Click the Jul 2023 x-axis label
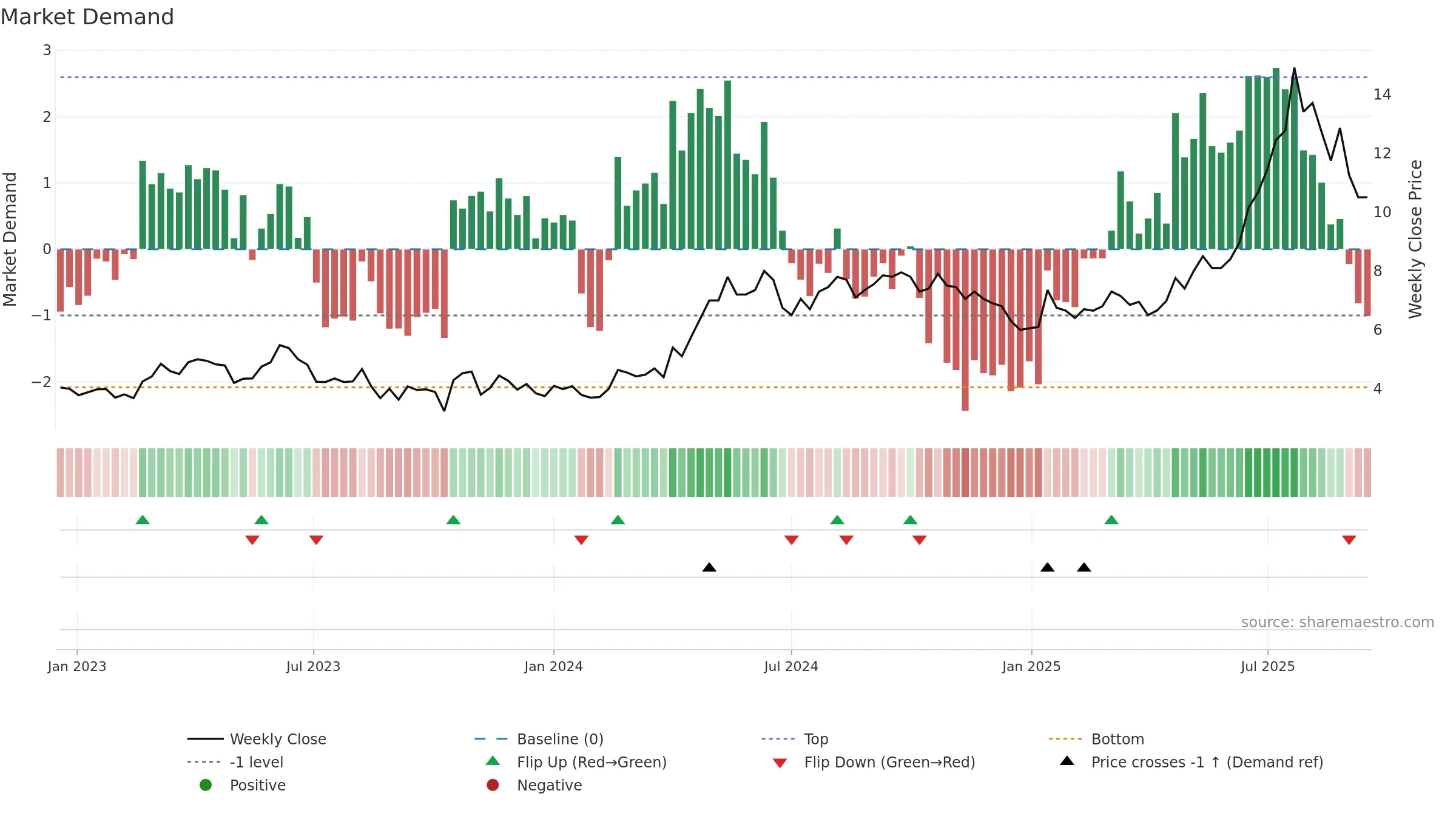Screen dimensions: 1456x819 click(313, 666)
